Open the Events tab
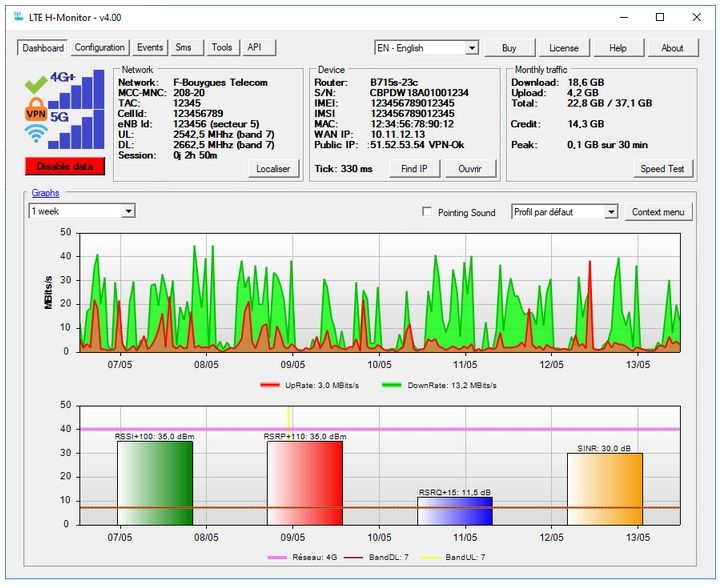The image size is (725, 587). pyautogui.click(x=150, y=48)
